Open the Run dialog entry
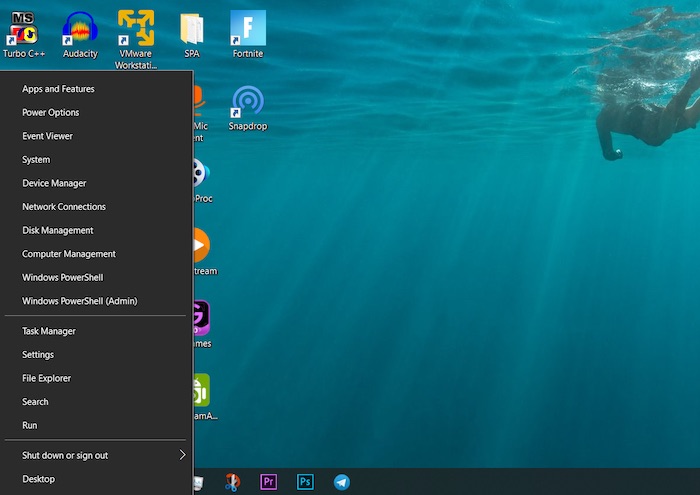700x495 pixels. point(30,425)
